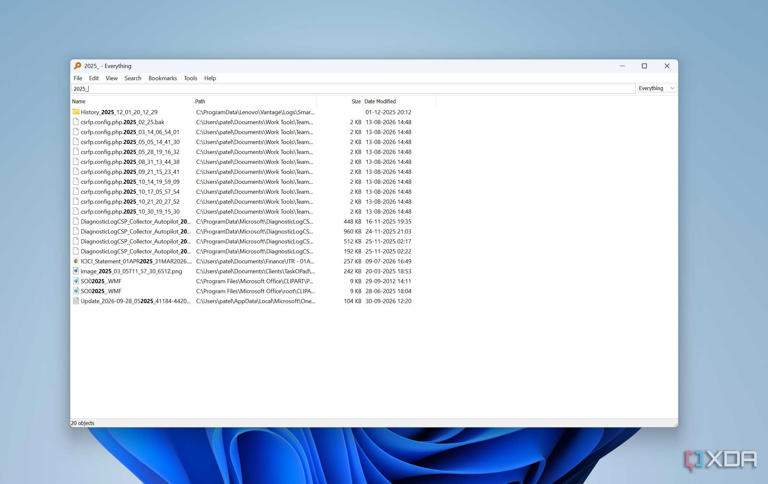Select the Update_2026-09-28_052025 file name
The image size is (768, 484).
136,301
